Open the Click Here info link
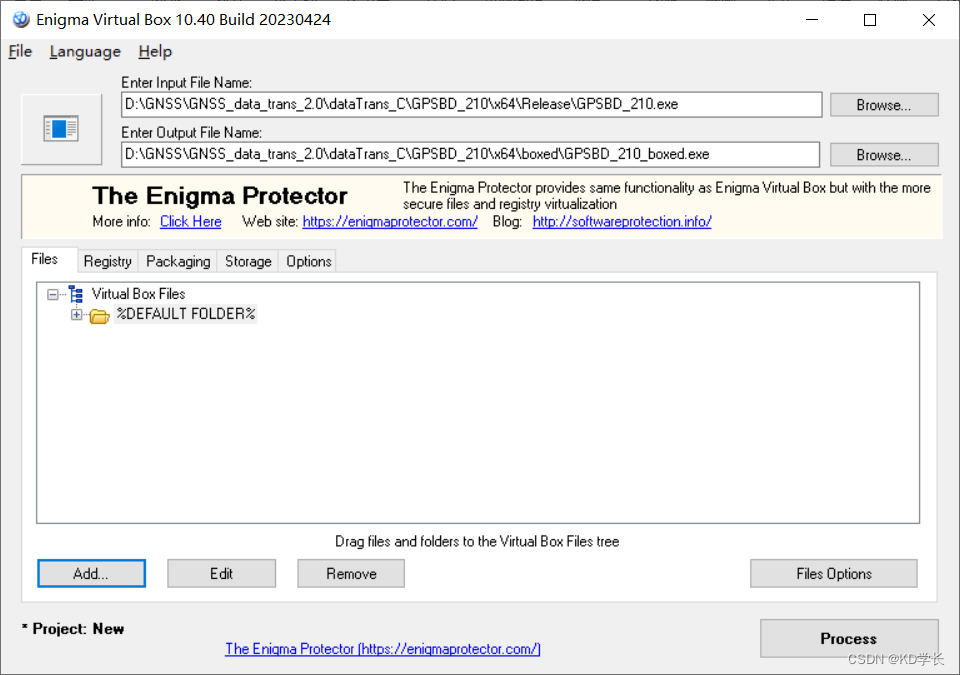 [190, 221]
